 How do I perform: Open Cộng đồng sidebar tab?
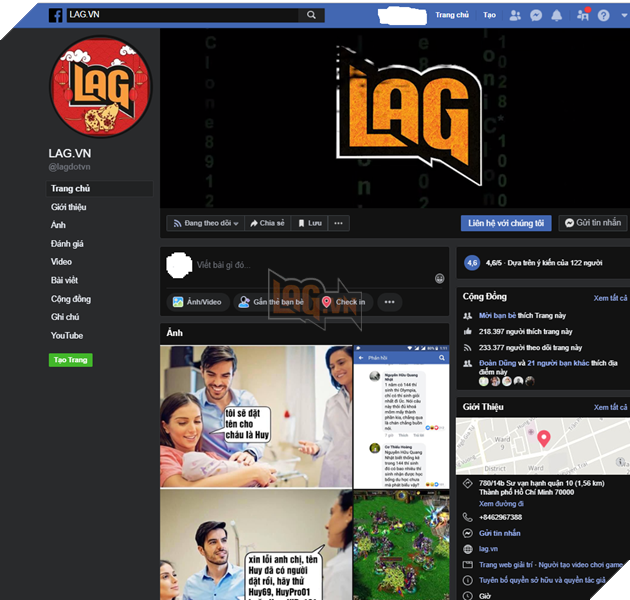[71, 299]
